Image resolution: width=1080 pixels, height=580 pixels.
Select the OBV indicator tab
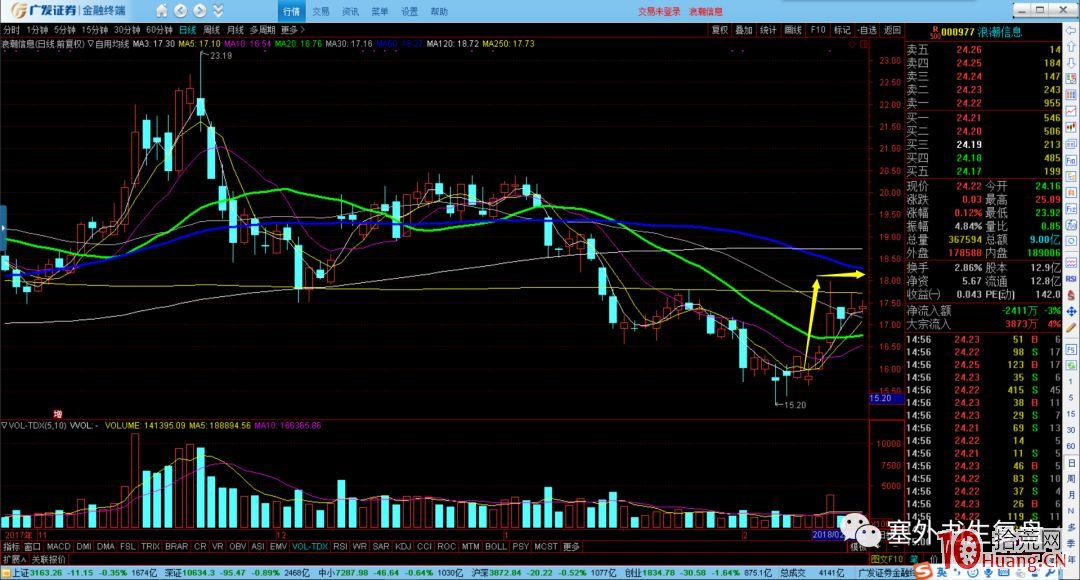point(238,546)
